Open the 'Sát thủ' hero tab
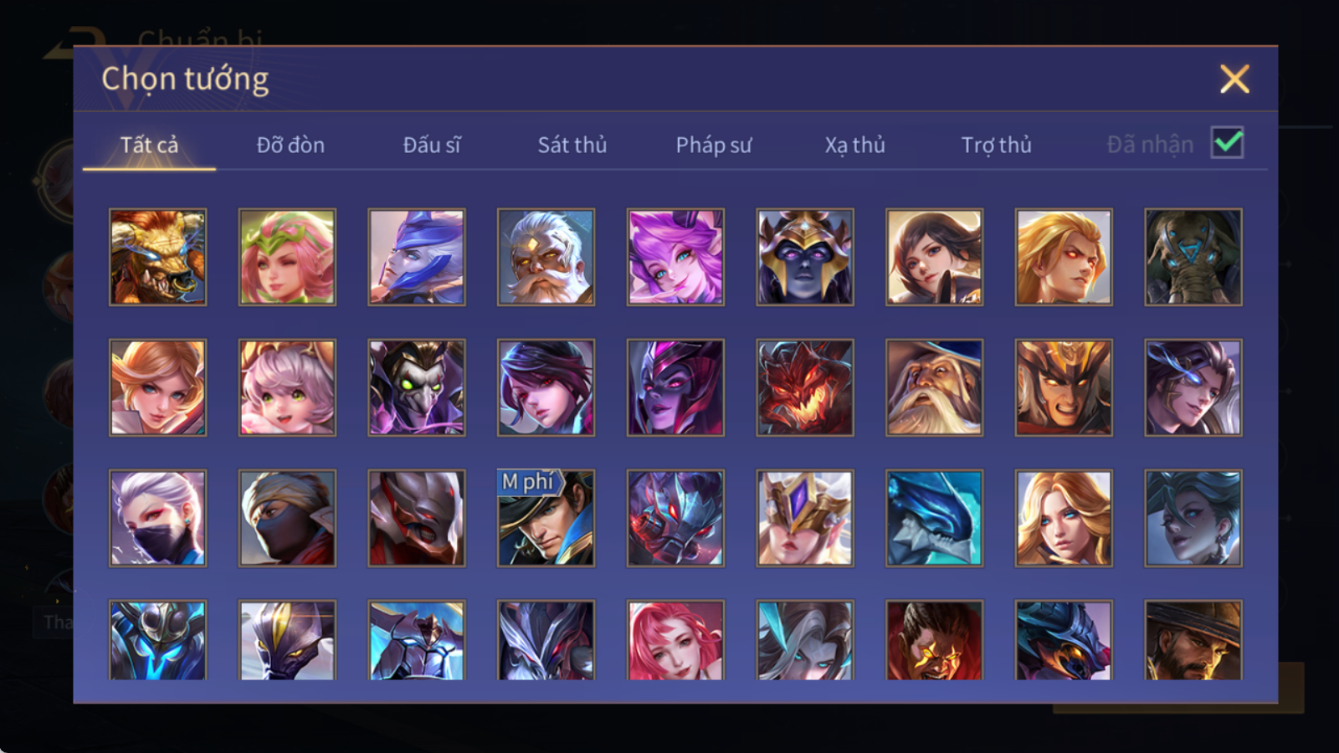1339x753 pixels. (x=572, y=145)
